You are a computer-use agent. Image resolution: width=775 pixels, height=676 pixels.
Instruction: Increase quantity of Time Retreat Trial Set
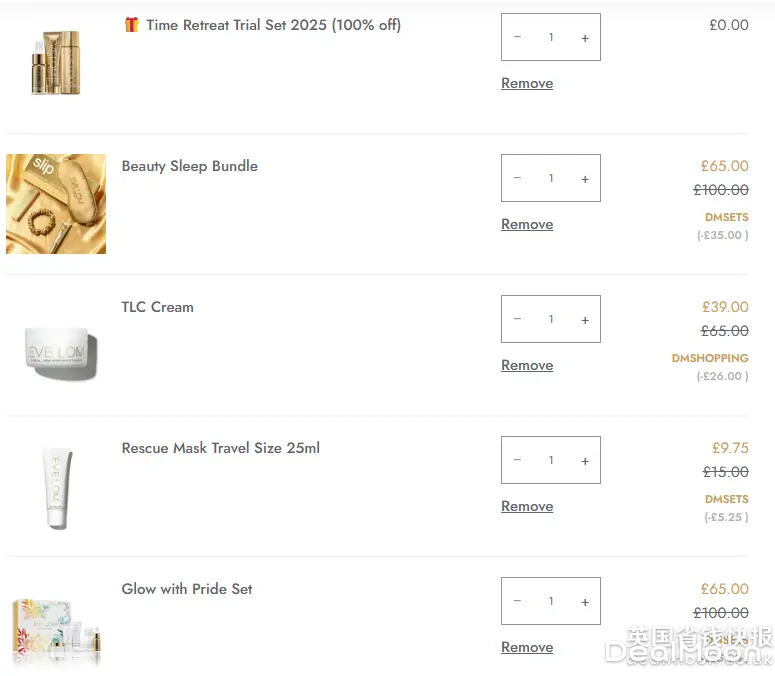(585, 38)
